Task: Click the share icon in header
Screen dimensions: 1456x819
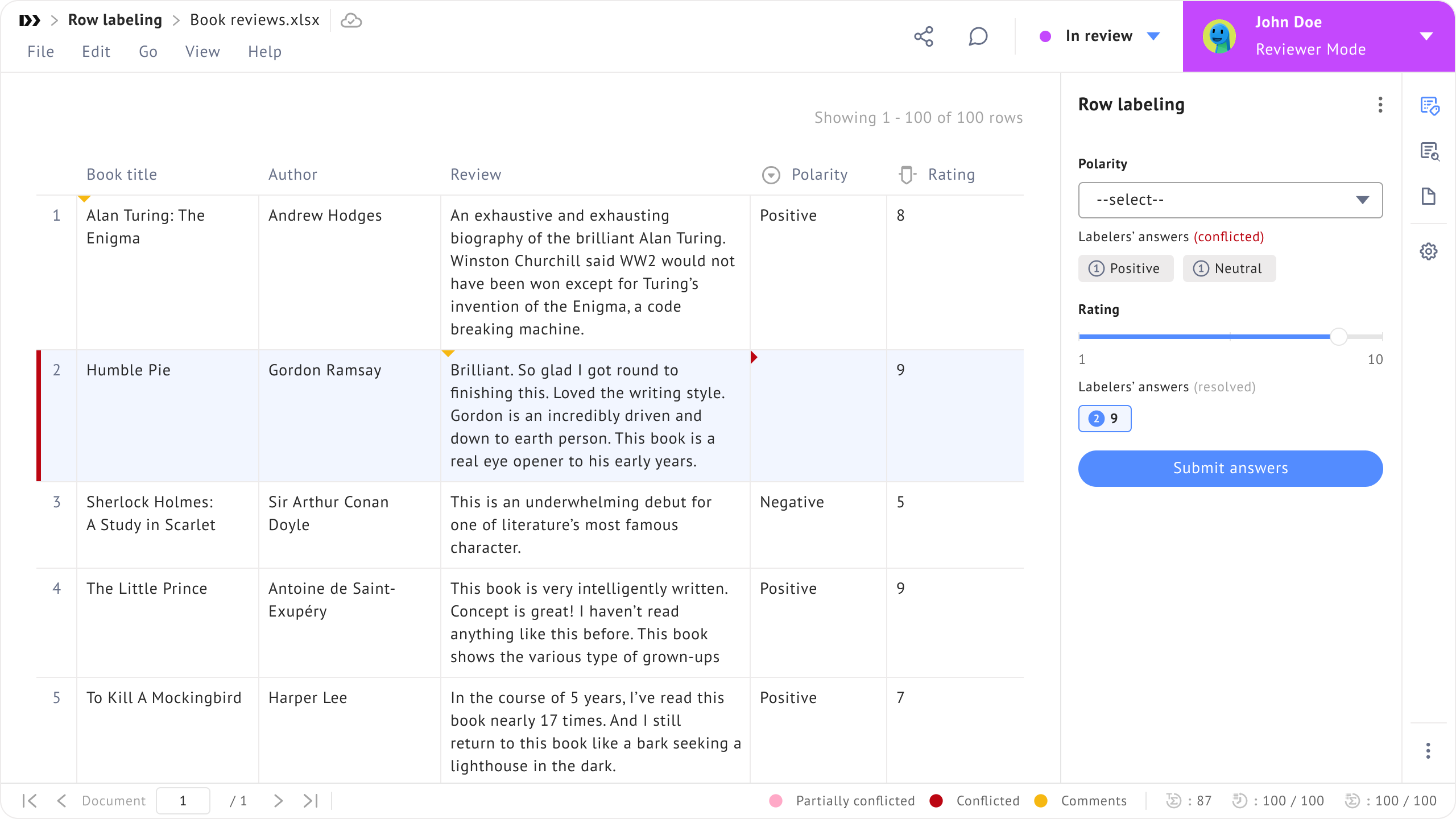Action: click(x=924, y=36)
